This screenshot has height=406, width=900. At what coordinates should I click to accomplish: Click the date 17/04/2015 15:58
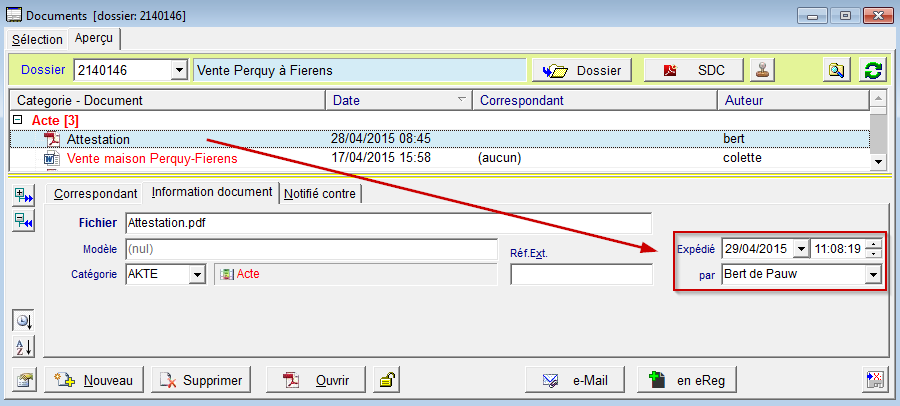(381, 157)
